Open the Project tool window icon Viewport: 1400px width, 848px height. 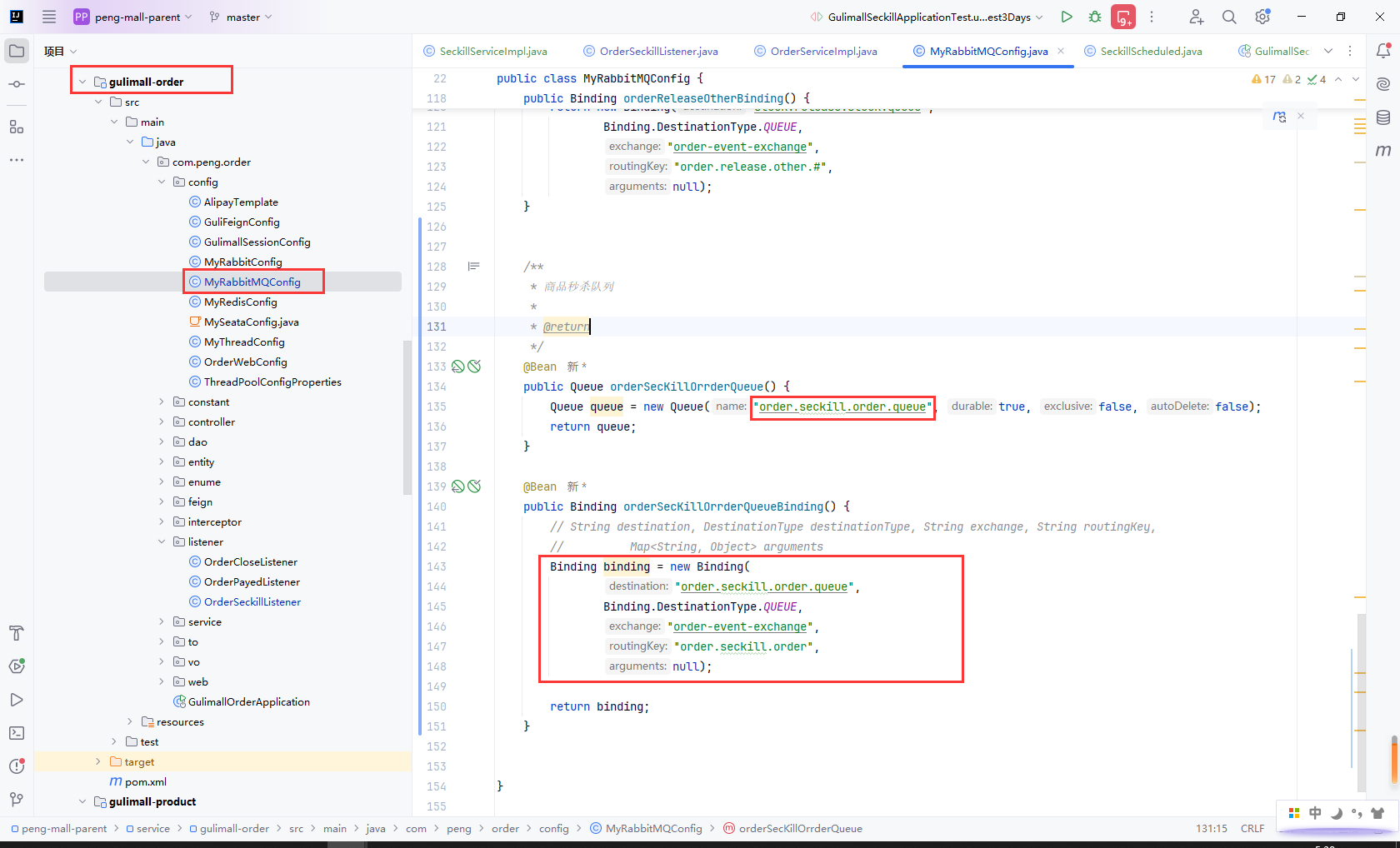(x=17, y=51)
